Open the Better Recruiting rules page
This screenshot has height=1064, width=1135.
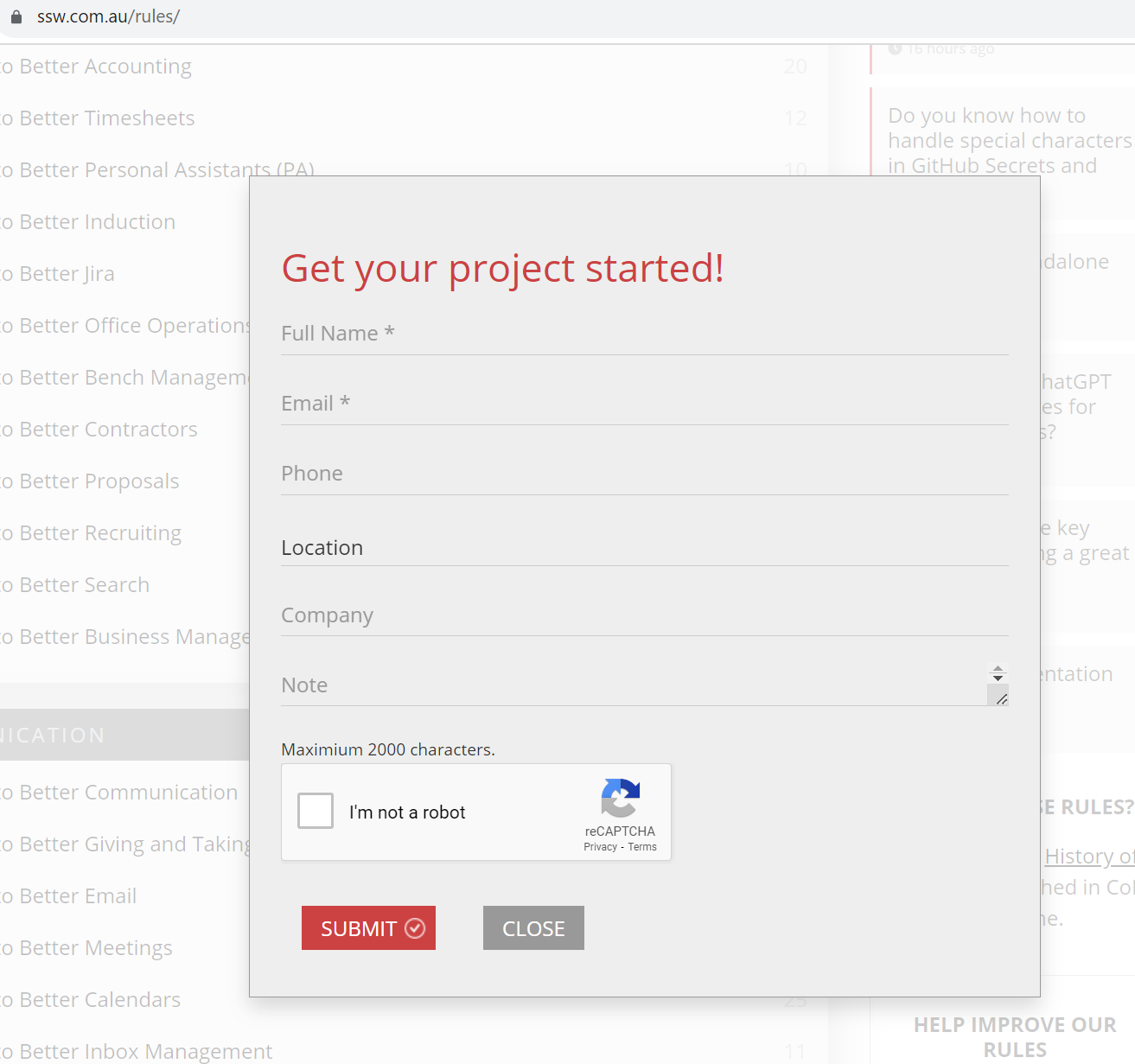(90, 533)
